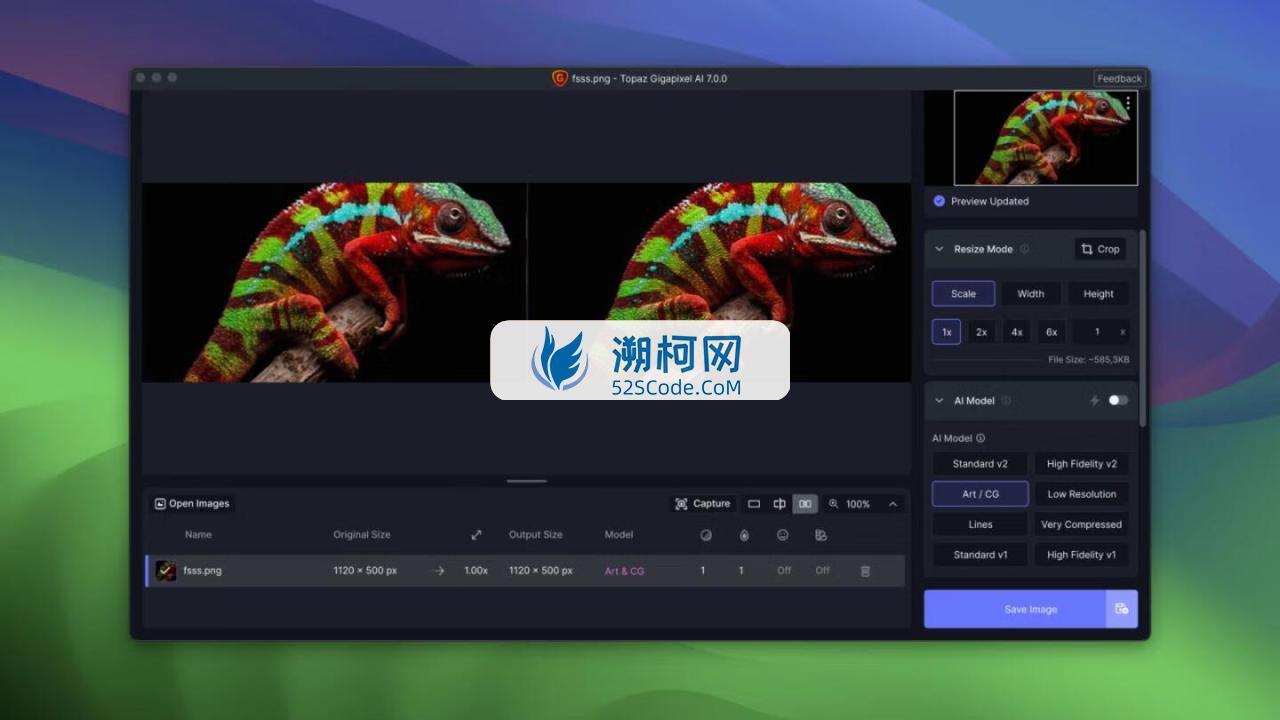
Task: Choose the Standard v2 AI model
Action: click(980, 464)
